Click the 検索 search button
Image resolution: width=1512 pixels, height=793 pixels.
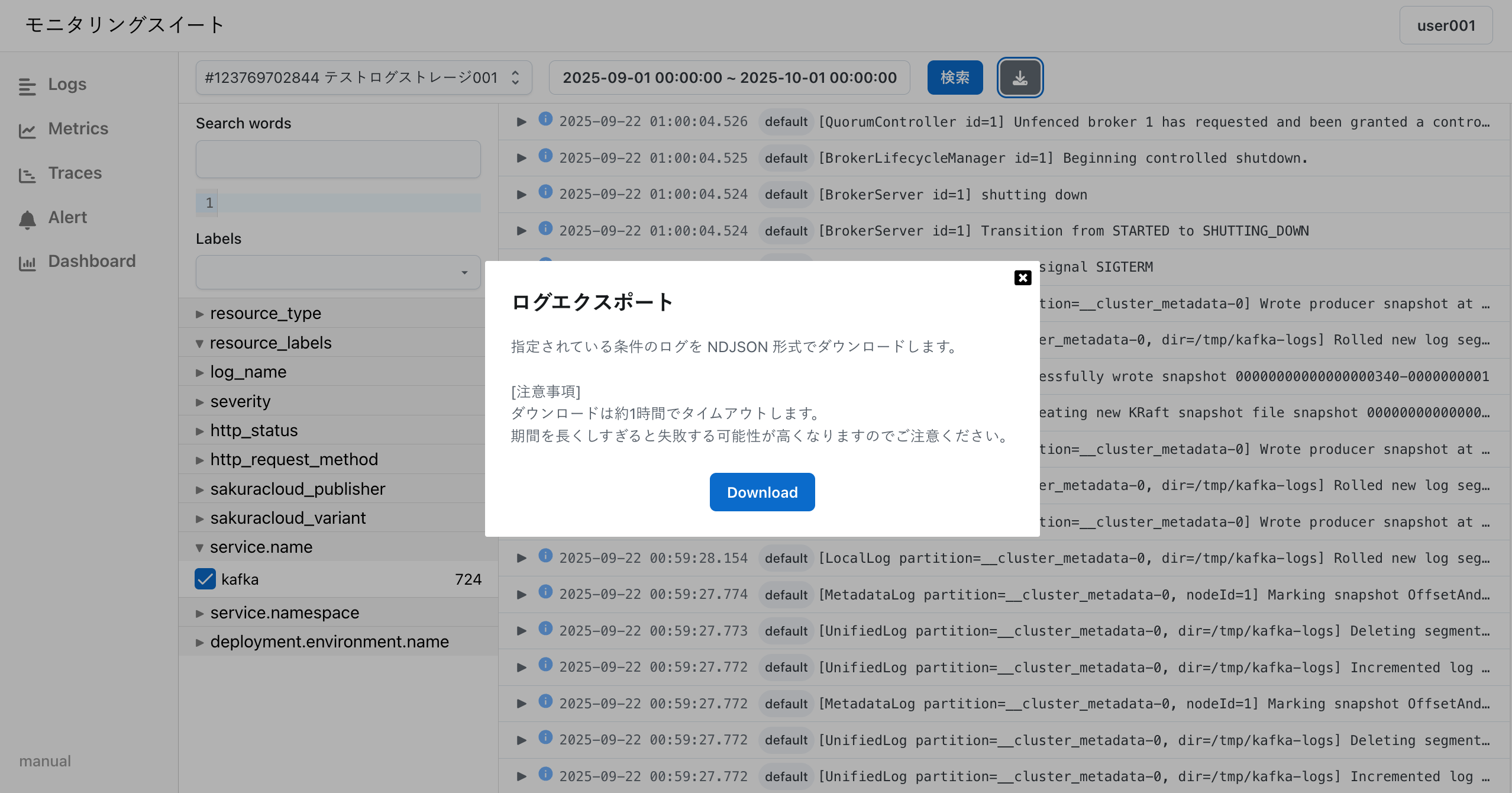(954, 78)
